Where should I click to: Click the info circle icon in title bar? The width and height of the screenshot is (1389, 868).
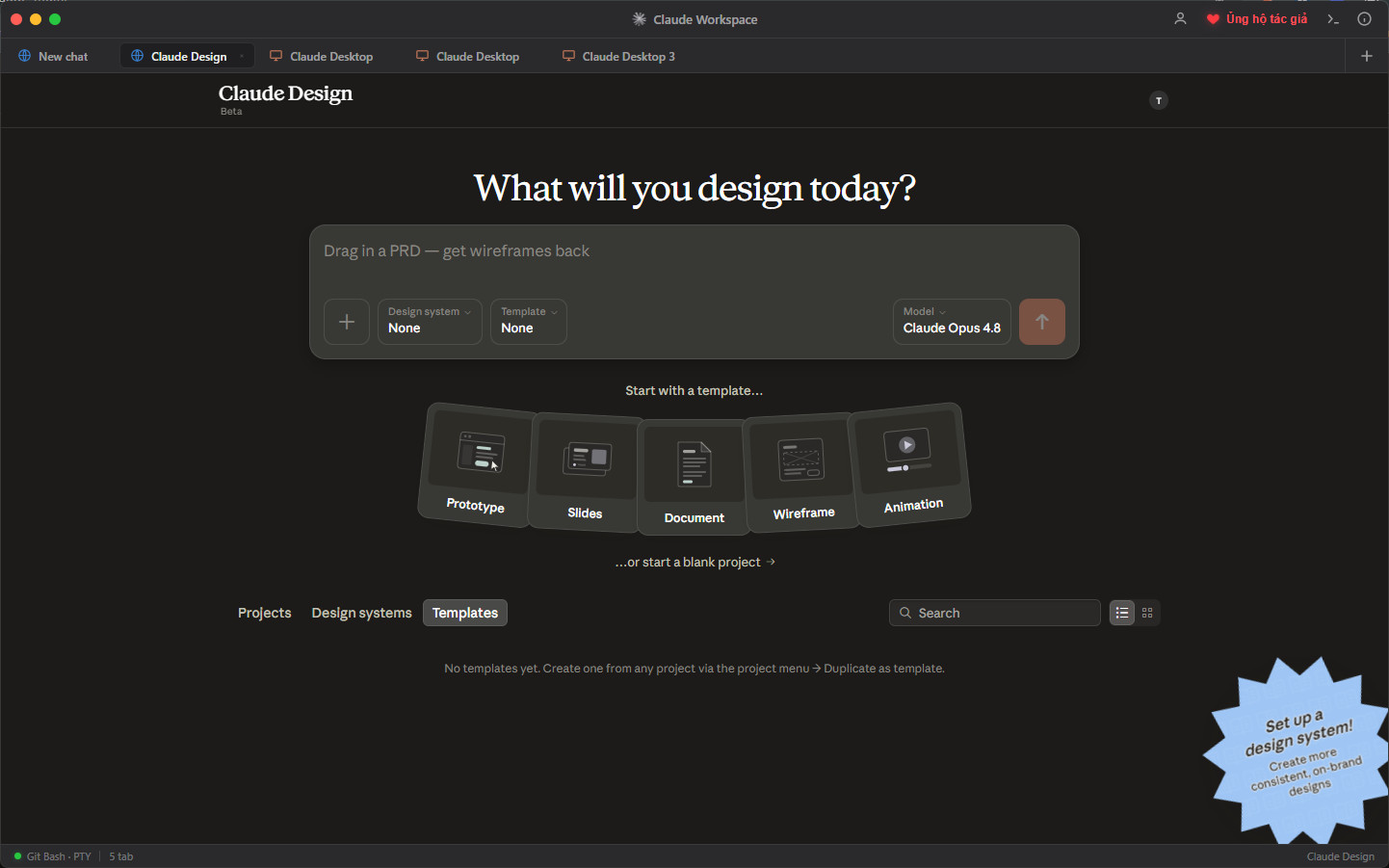pos(1364,19)
